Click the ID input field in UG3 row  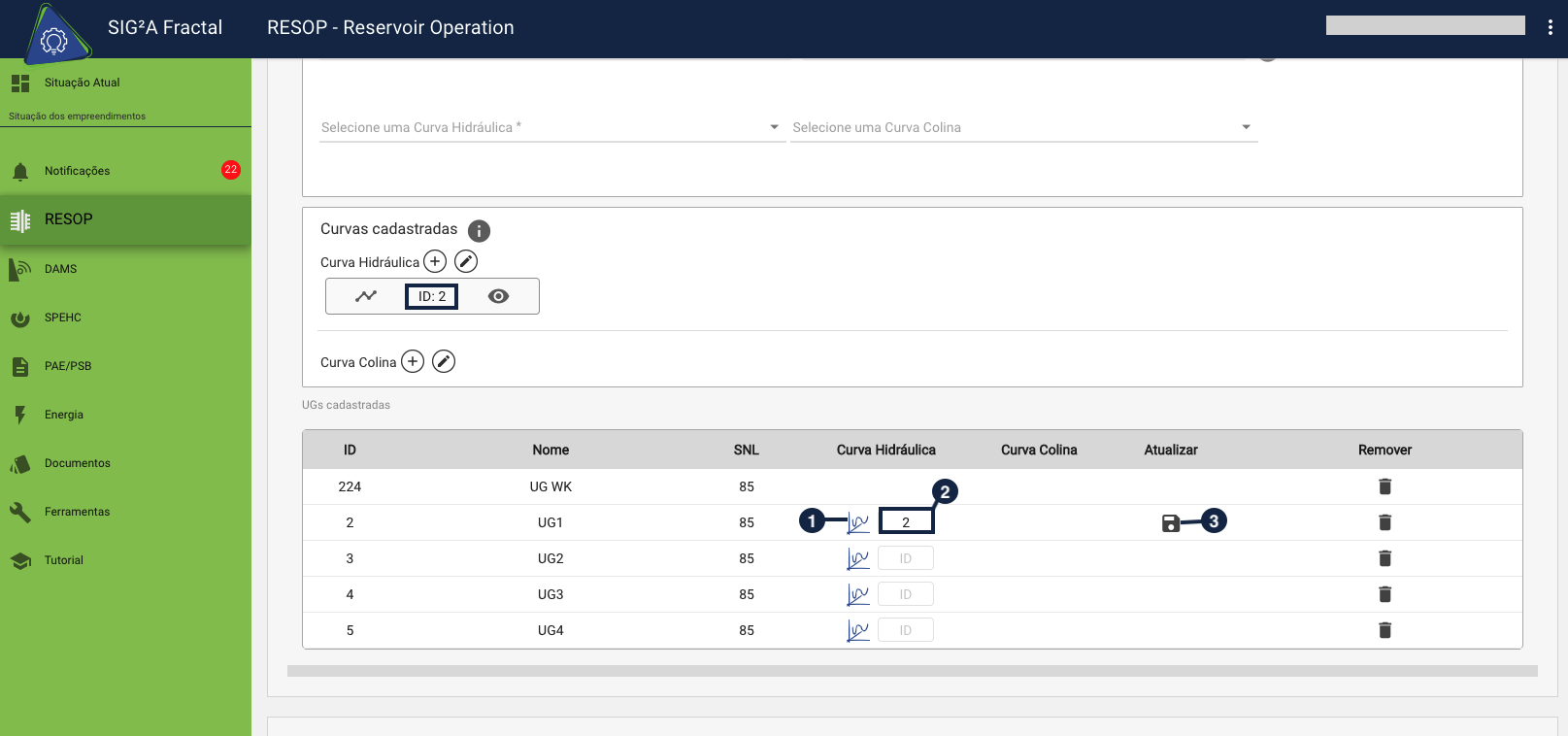[905, 594]
